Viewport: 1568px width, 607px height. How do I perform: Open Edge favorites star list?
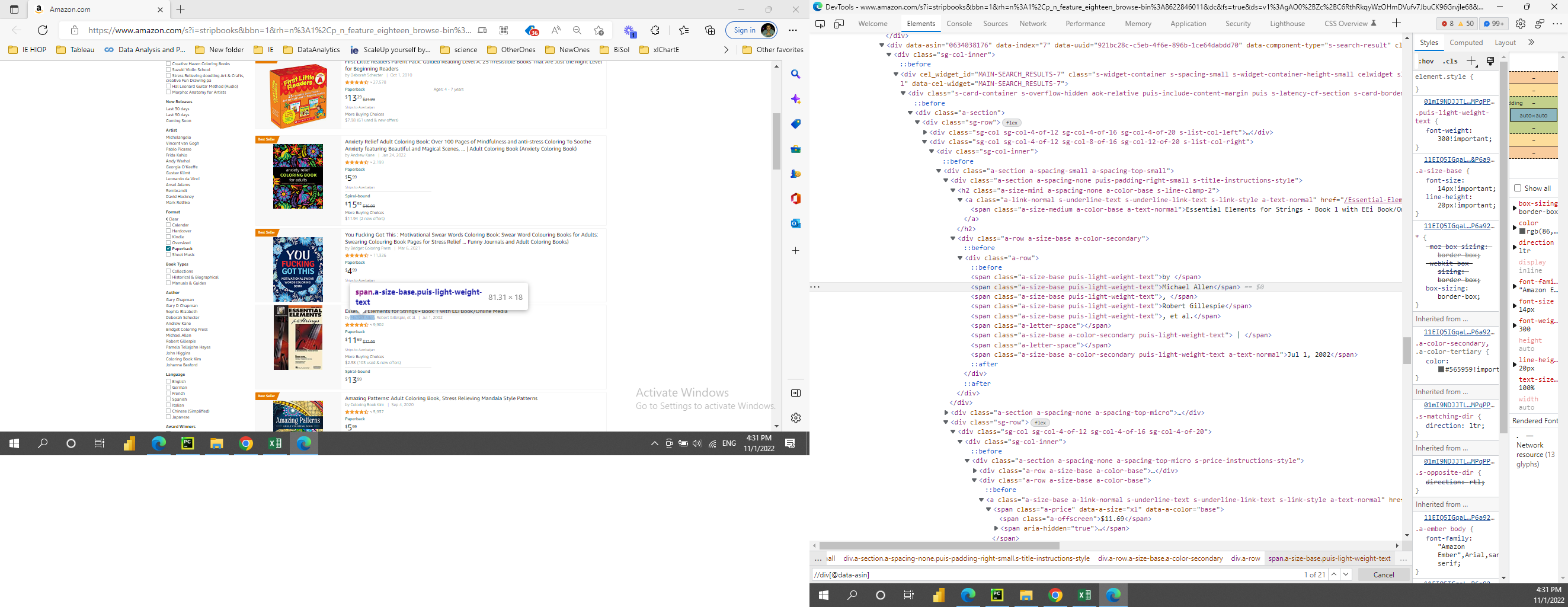(x=684, y=30)
